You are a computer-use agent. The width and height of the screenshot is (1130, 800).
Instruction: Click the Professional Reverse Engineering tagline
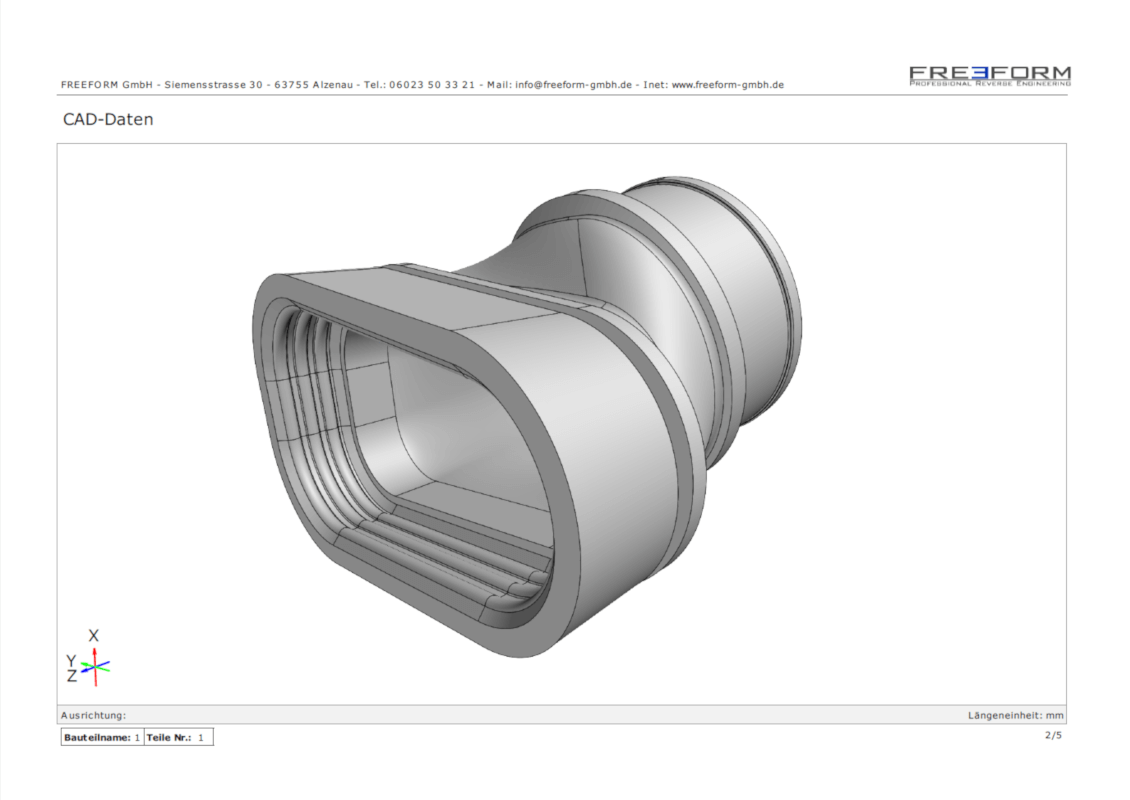click(989, 84)
